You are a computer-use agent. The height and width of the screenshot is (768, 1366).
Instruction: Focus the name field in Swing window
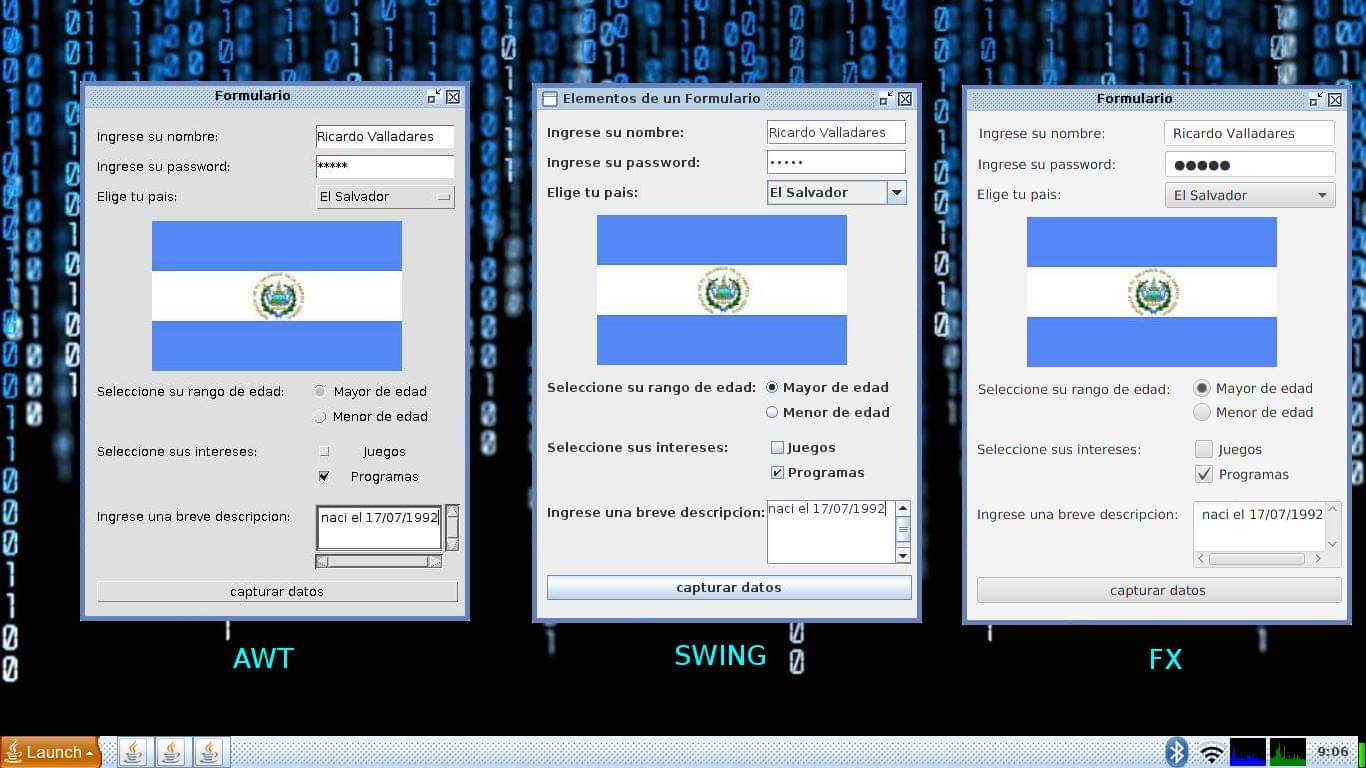click(836, 132)
